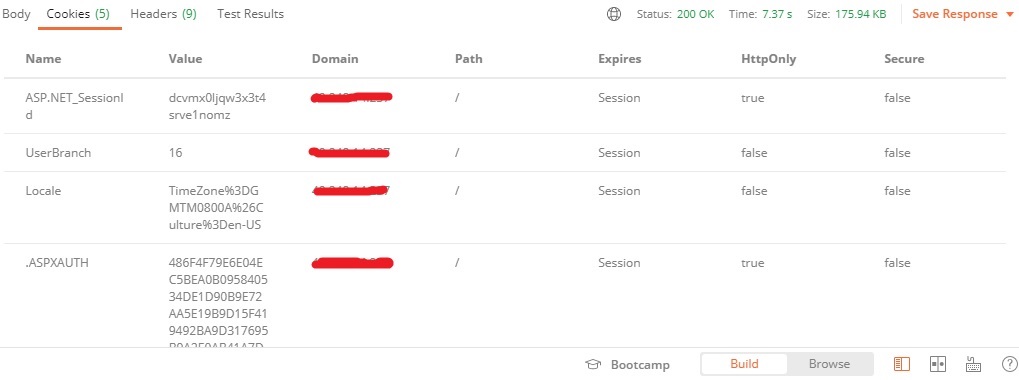Click the globe network info icon

(613, 14)
